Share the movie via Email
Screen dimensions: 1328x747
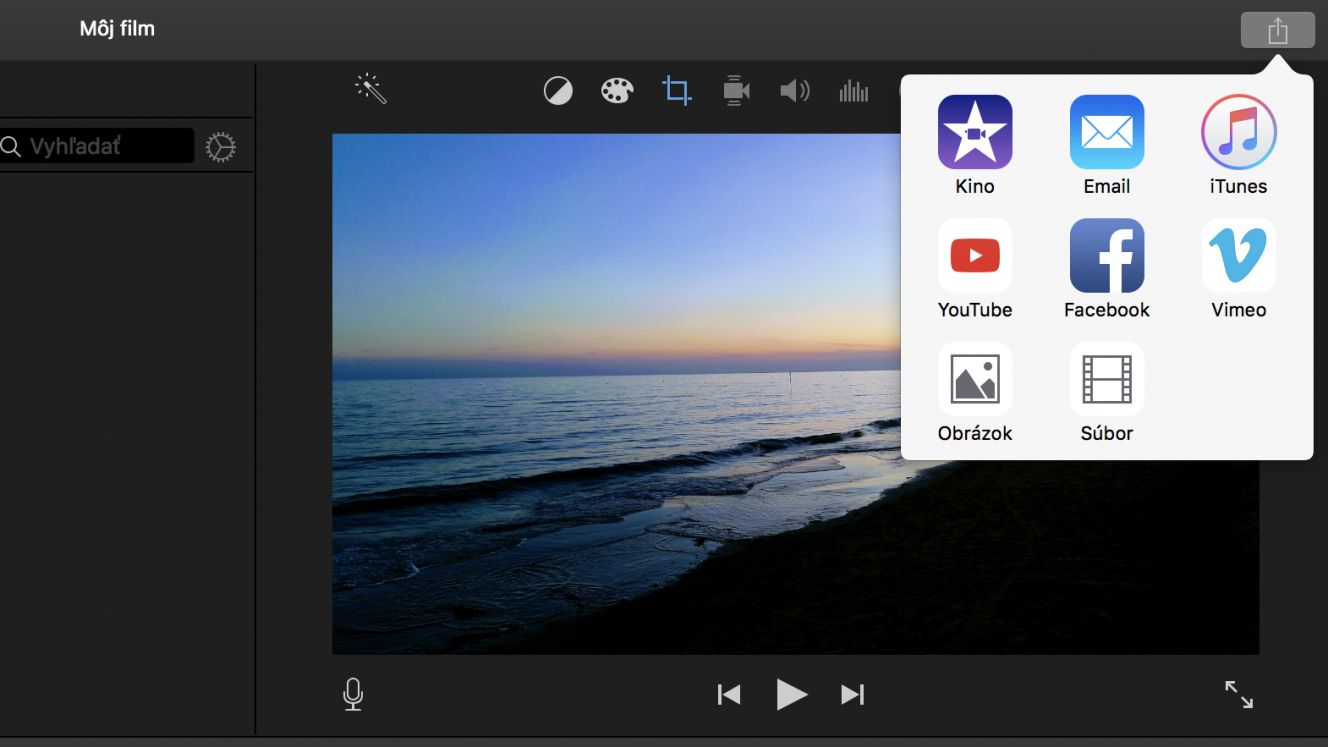click(x=1106, y=145)
